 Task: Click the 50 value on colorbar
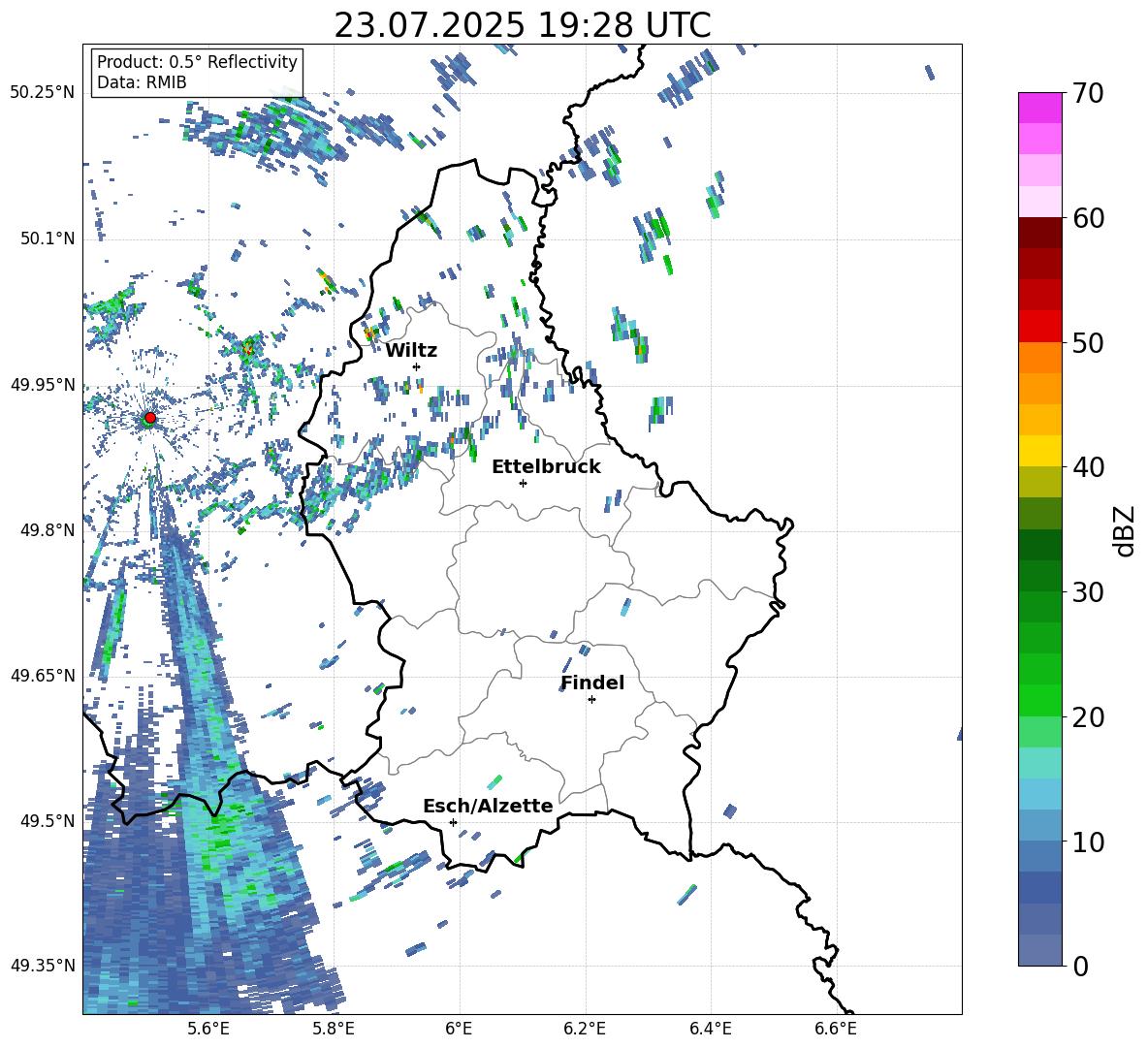click(x=1088, y=343)
